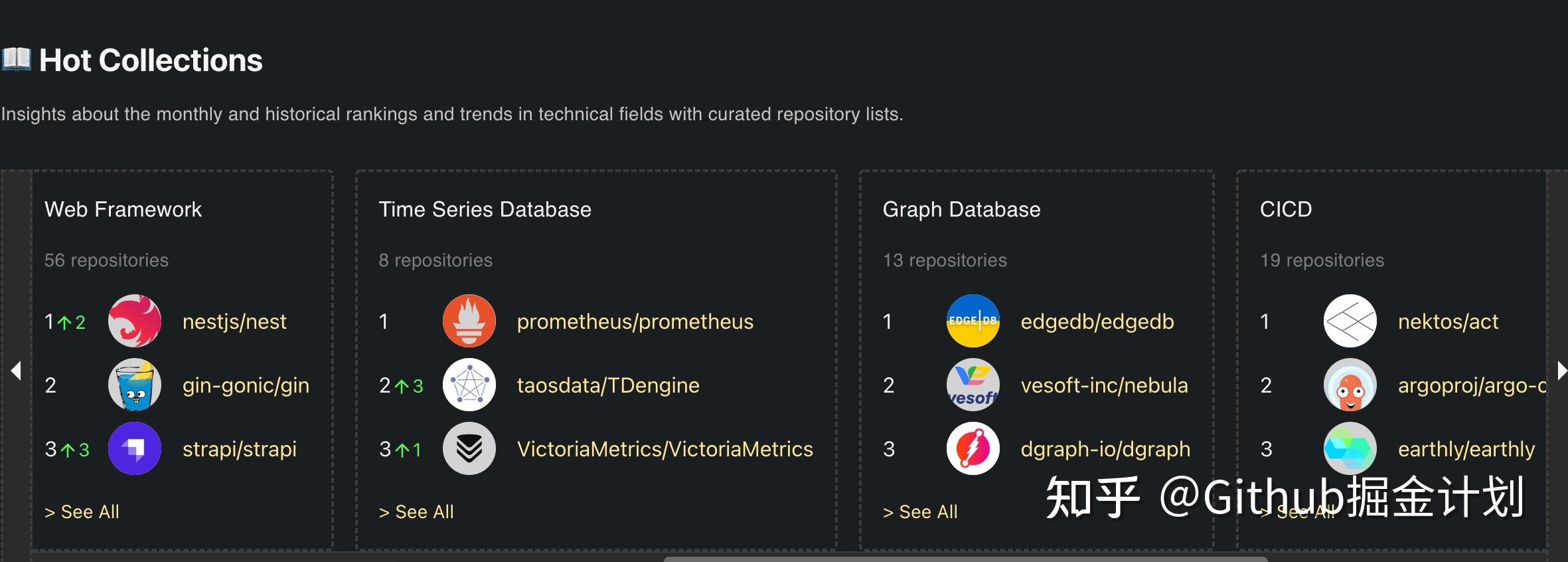Click the dgraph red logo avatar

click(x=973, y=449)
